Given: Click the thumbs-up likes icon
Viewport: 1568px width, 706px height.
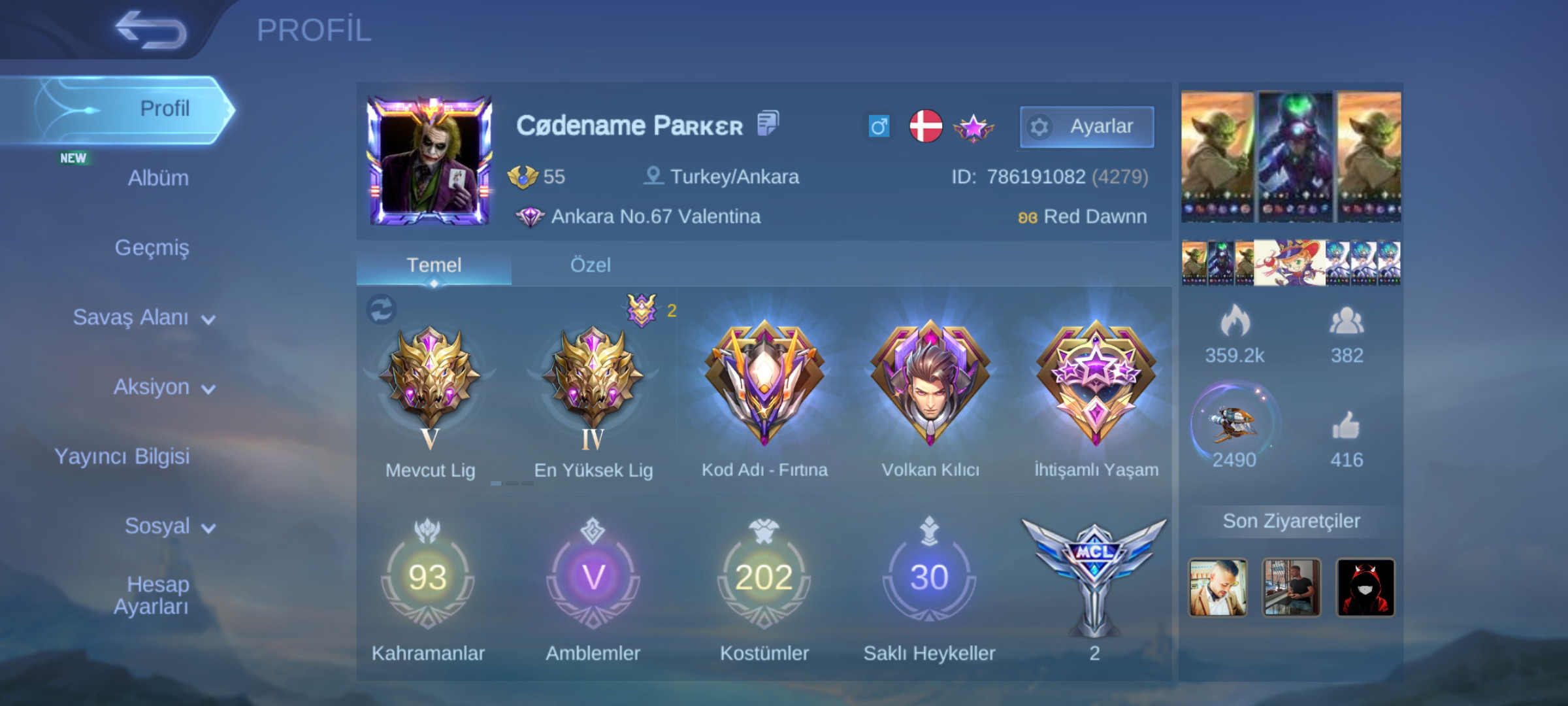Looking at the screenshot, I should tap(1346, 426).
